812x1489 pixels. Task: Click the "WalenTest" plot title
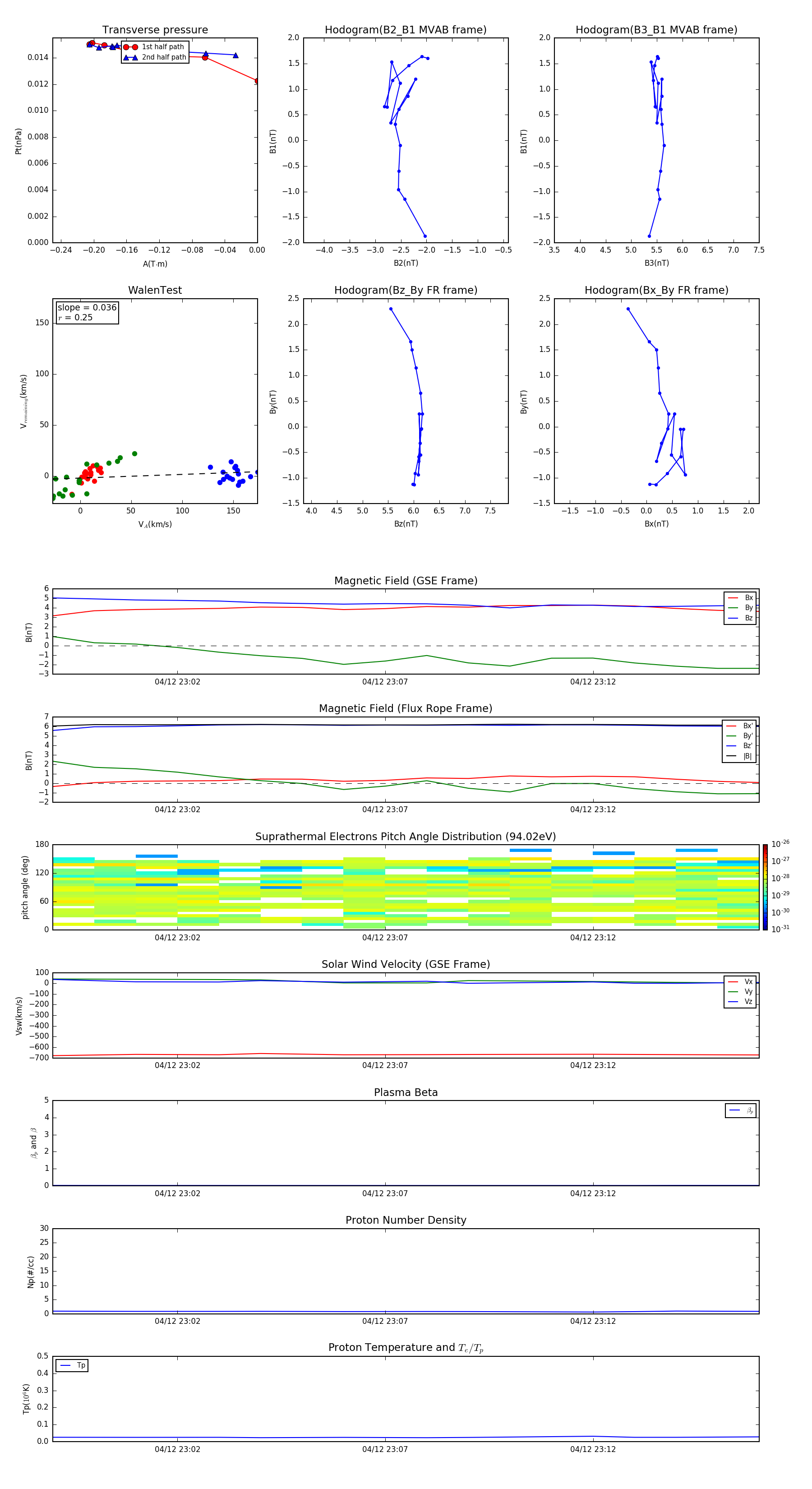(155, 290)
